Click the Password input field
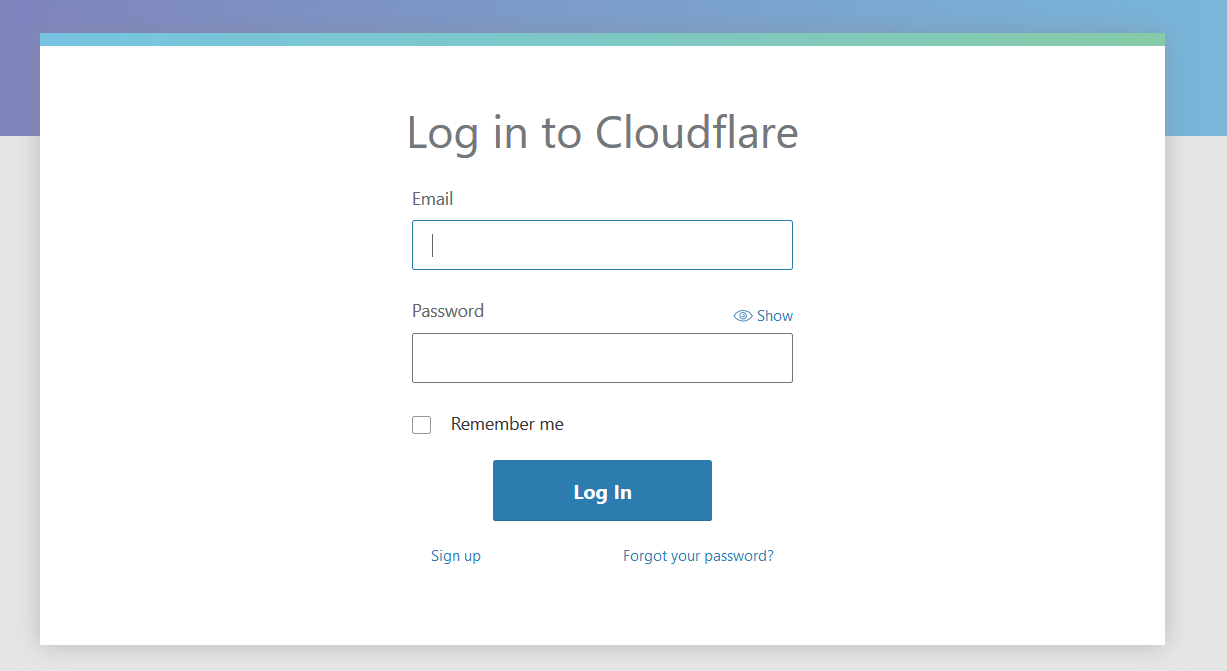The image size is (1227, 671). 602,358
